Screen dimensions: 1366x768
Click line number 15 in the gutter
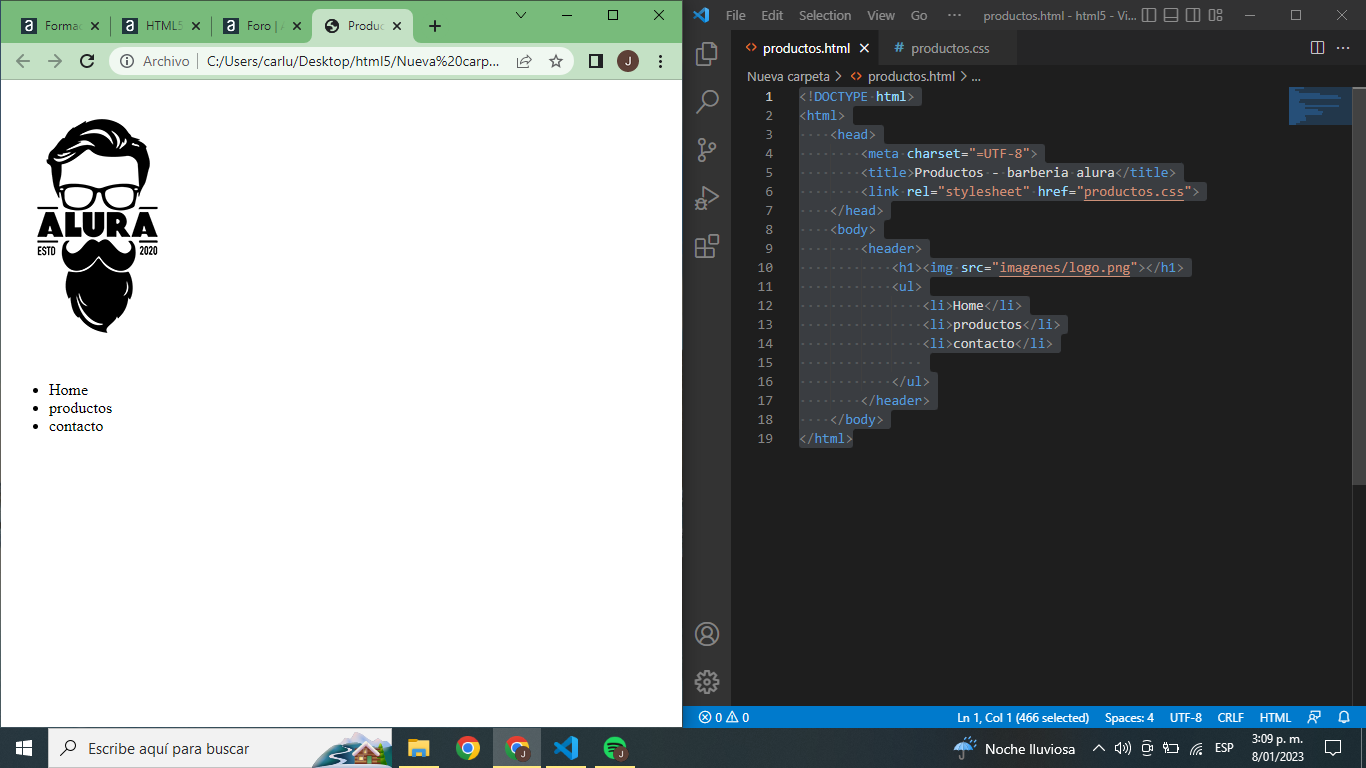[765, 362]
